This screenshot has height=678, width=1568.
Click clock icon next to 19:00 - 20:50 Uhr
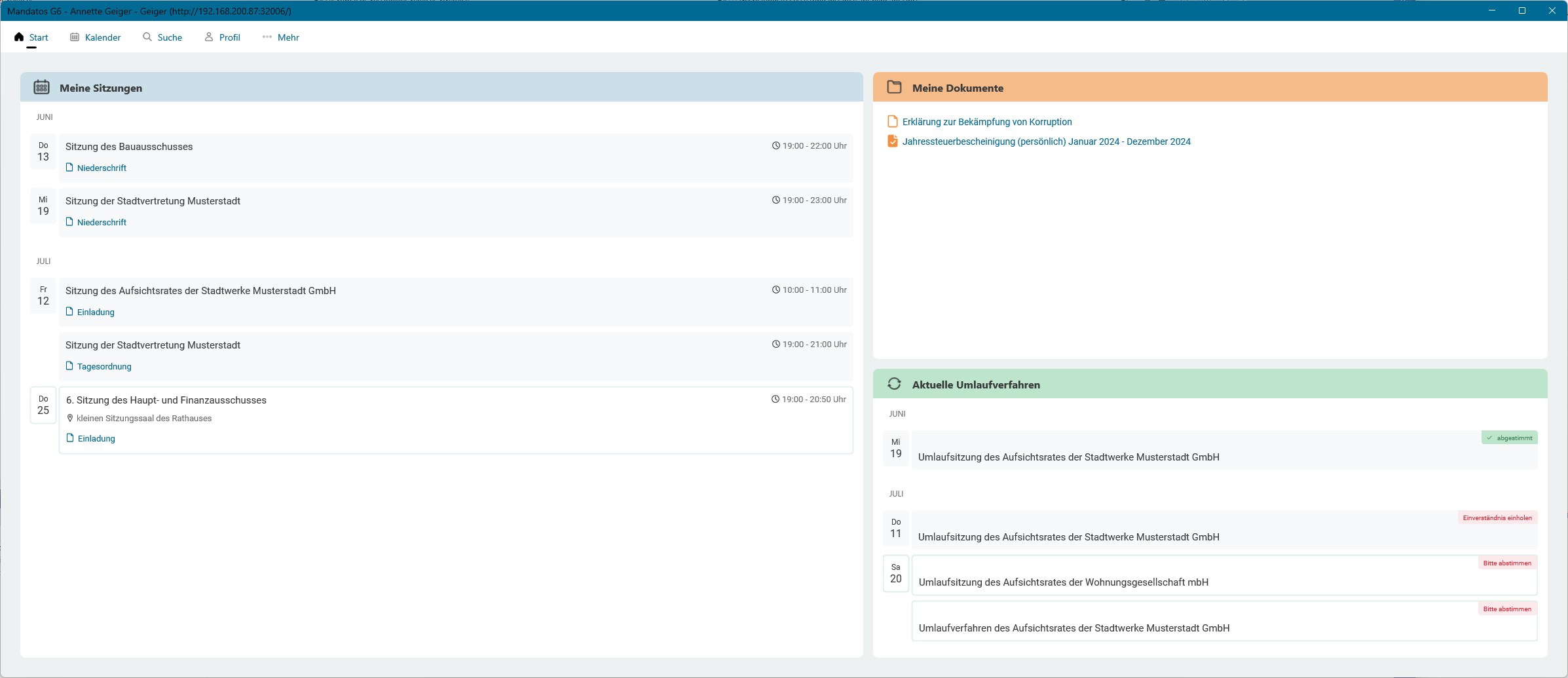tap(775, 399)
